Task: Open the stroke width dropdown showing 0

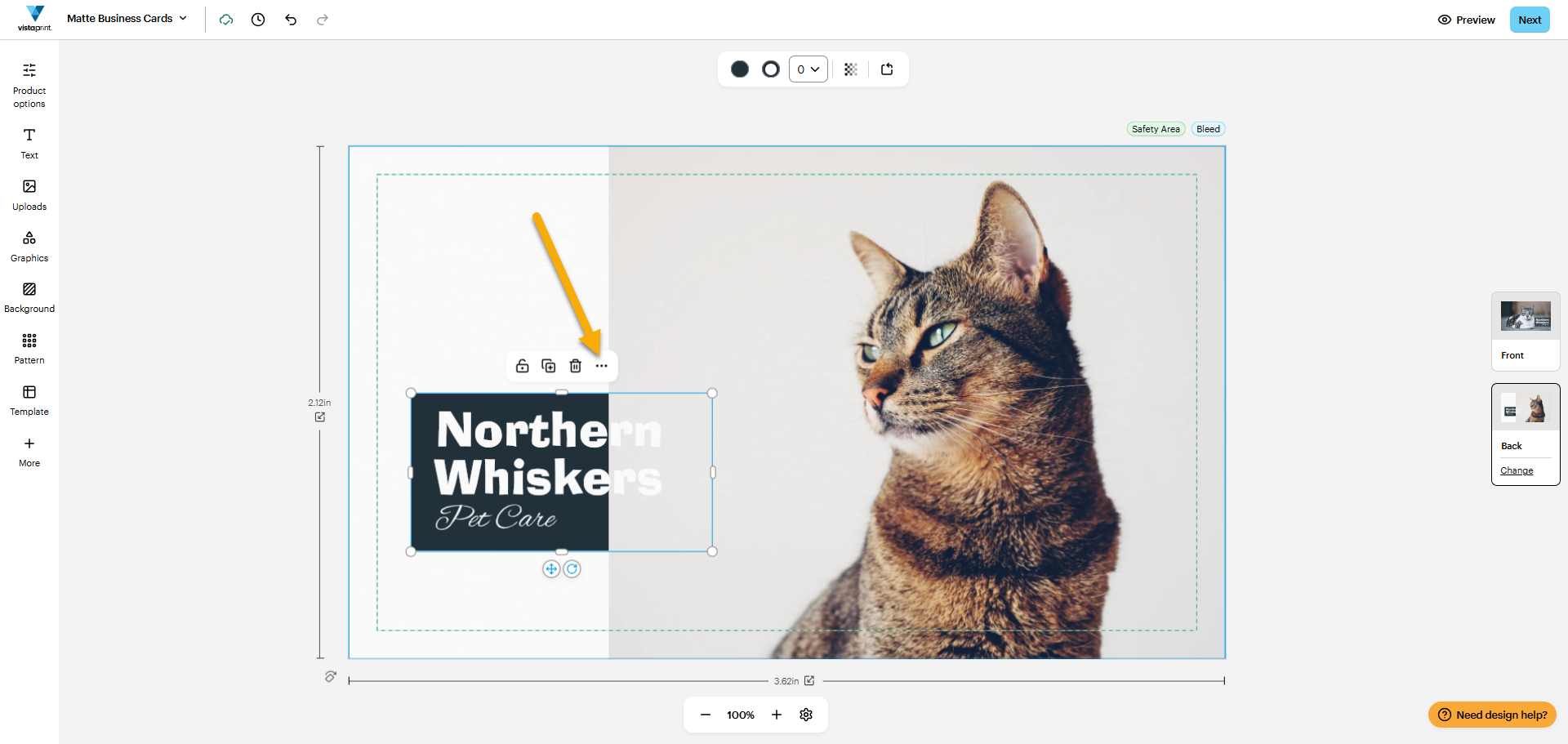Action: [x=808, y=69]
